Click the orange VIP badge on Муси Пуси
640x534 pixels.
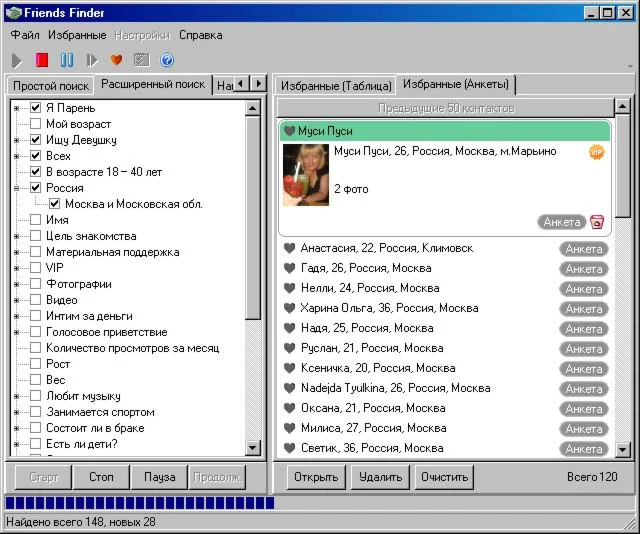tap(597, 152)
